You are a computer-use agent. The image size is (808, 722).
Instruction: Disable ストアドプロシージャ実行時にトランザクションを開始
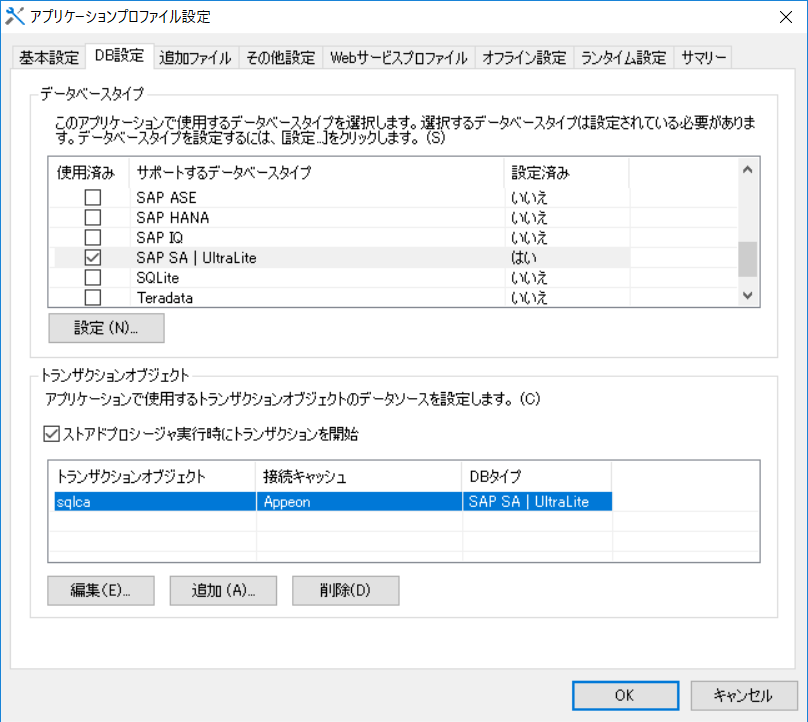51,434
